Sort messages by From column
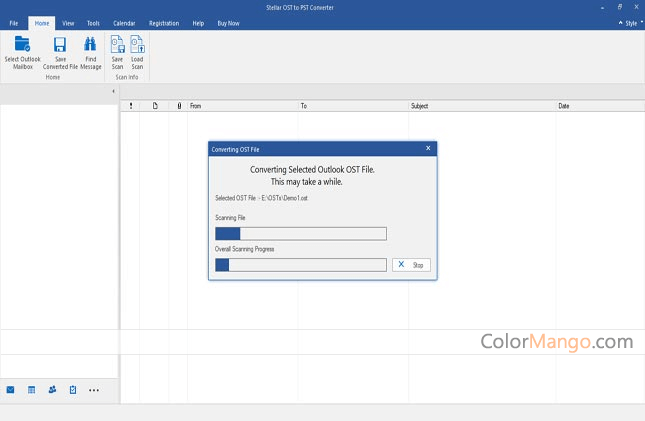The height and width of the screenshot is (421, 645). click(x=243, y=106)
